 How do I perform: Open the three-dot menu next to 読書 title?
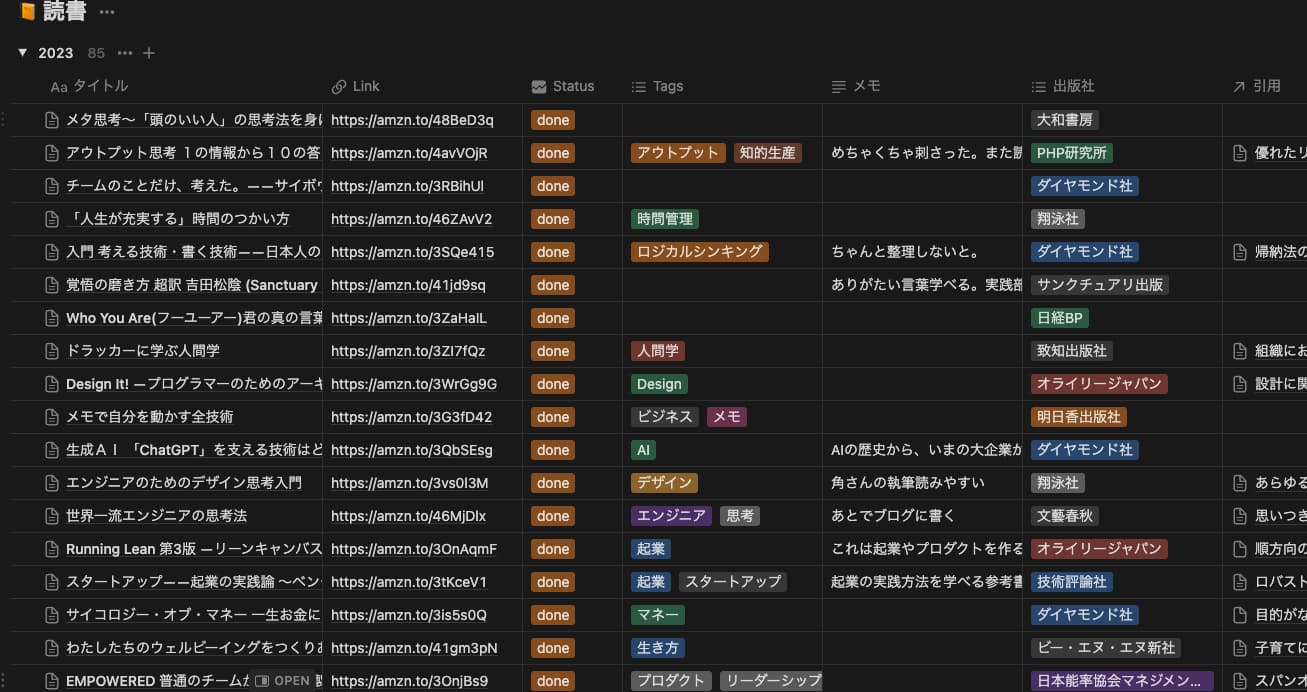click(107, 12)
